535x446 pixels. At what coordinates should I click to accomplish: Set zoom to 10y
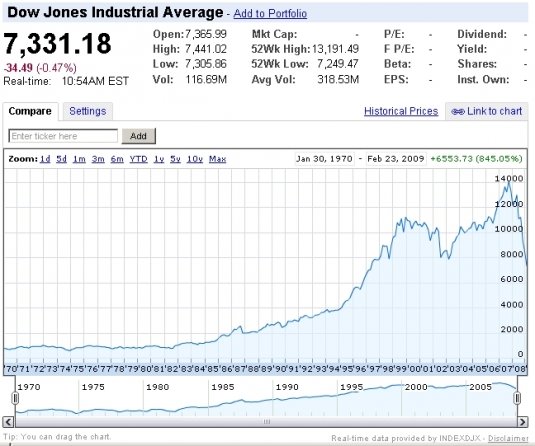pos(195,159)
